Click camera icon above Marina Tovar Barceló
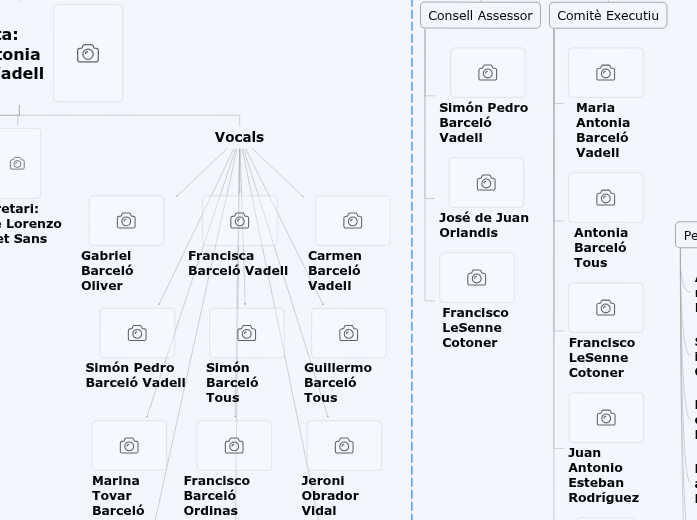Screen dimensions: 697x520 (129, 446)
